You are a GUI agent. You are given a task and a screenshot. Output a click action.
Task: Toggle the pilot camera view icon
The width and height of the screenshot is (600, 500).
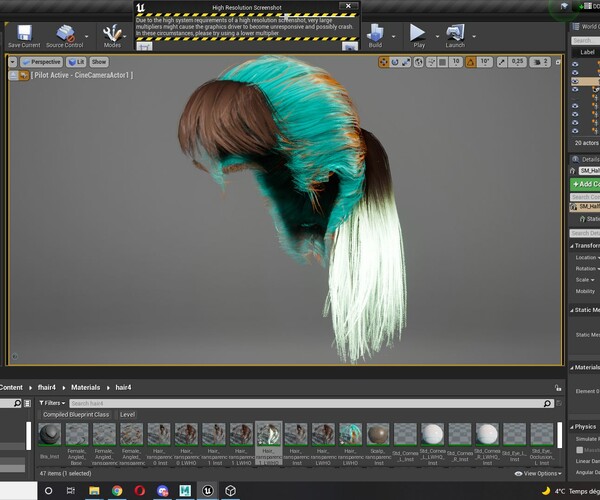click(x=24, y=75)
